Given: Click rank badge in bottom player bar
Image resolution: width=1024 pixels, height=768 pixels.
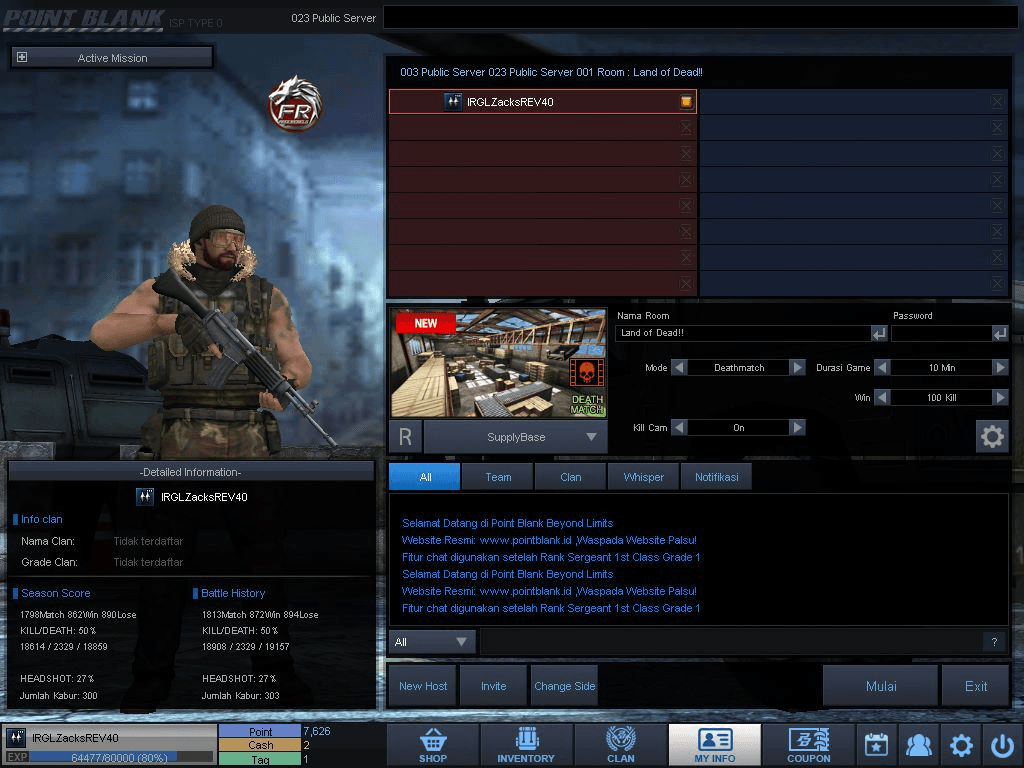Looking at the screenshot, I should [16, 738].
